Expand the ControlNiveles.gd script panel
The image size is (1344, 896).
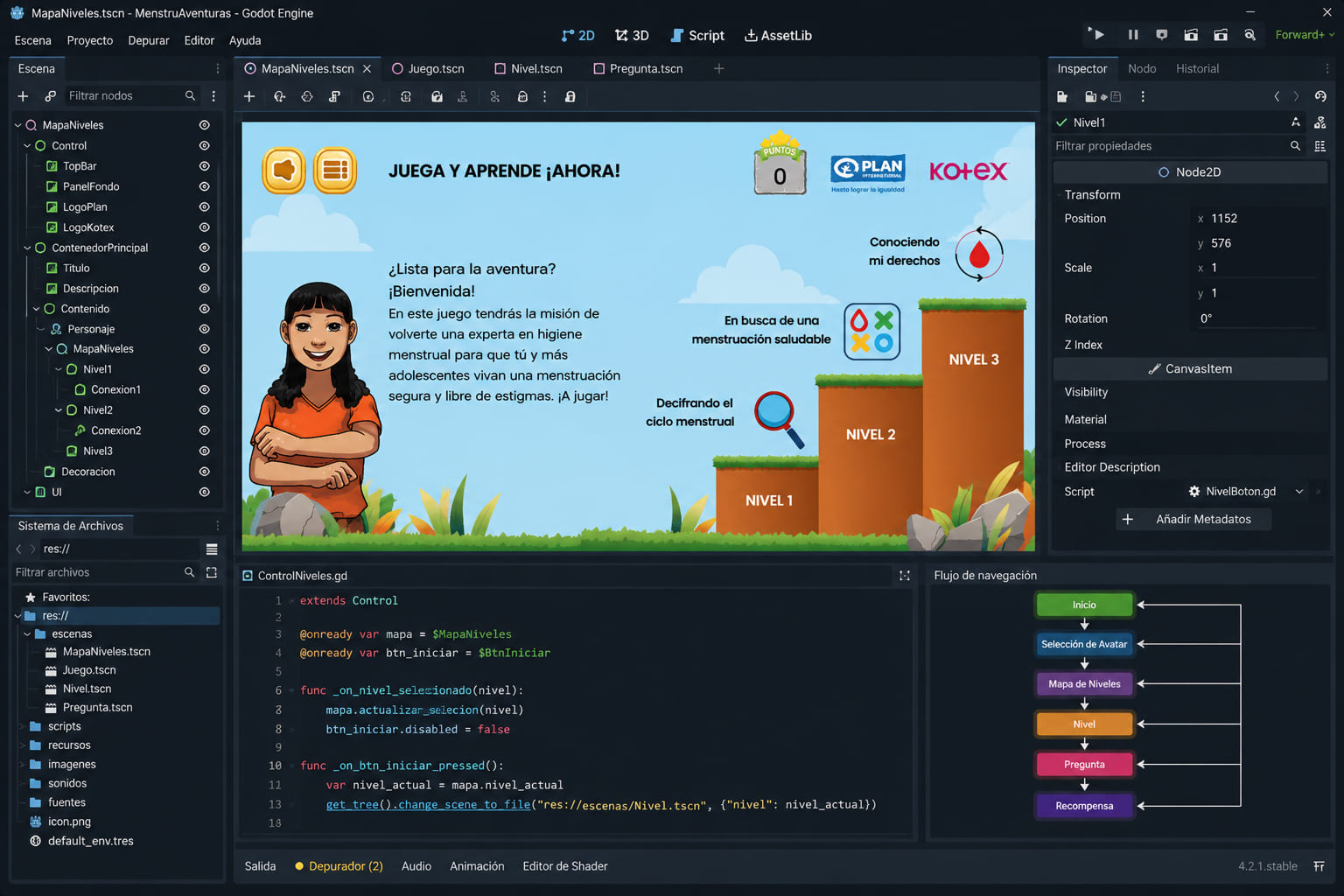pos(905,576)
